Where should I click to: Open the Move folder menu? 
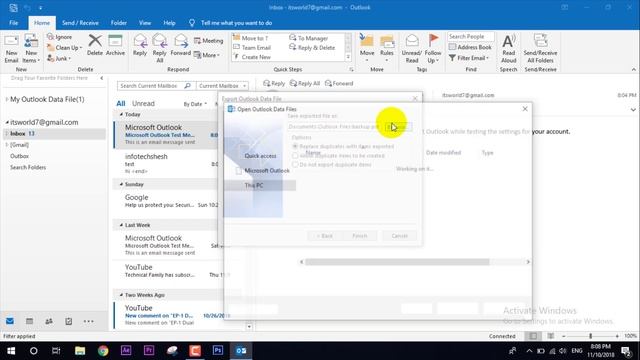367,49
